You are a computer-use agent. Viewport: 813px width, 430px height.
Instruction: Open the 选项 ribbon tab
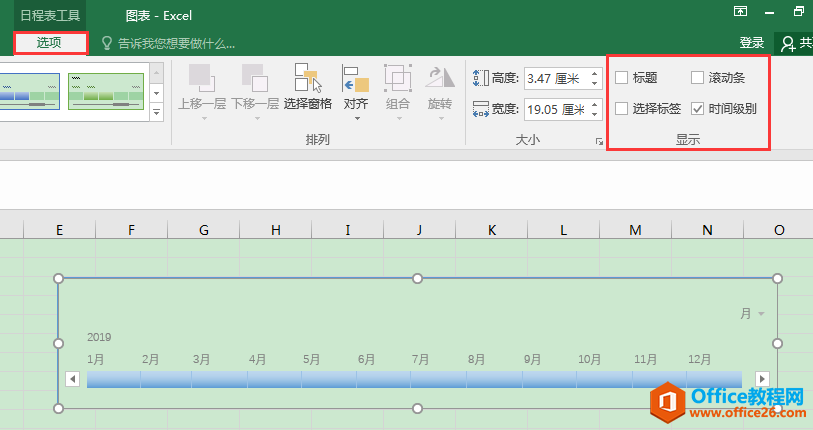point(50,43)
